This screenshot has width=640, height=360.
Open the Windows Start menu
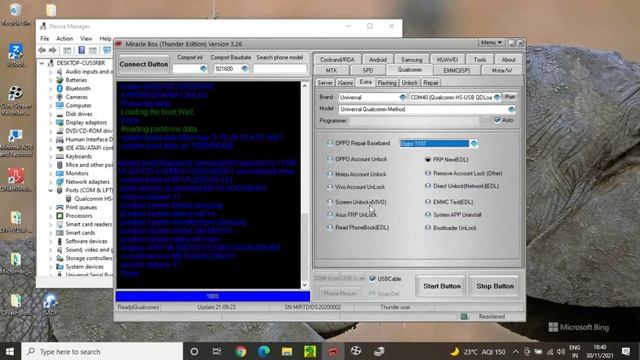[x=10, y=351]
